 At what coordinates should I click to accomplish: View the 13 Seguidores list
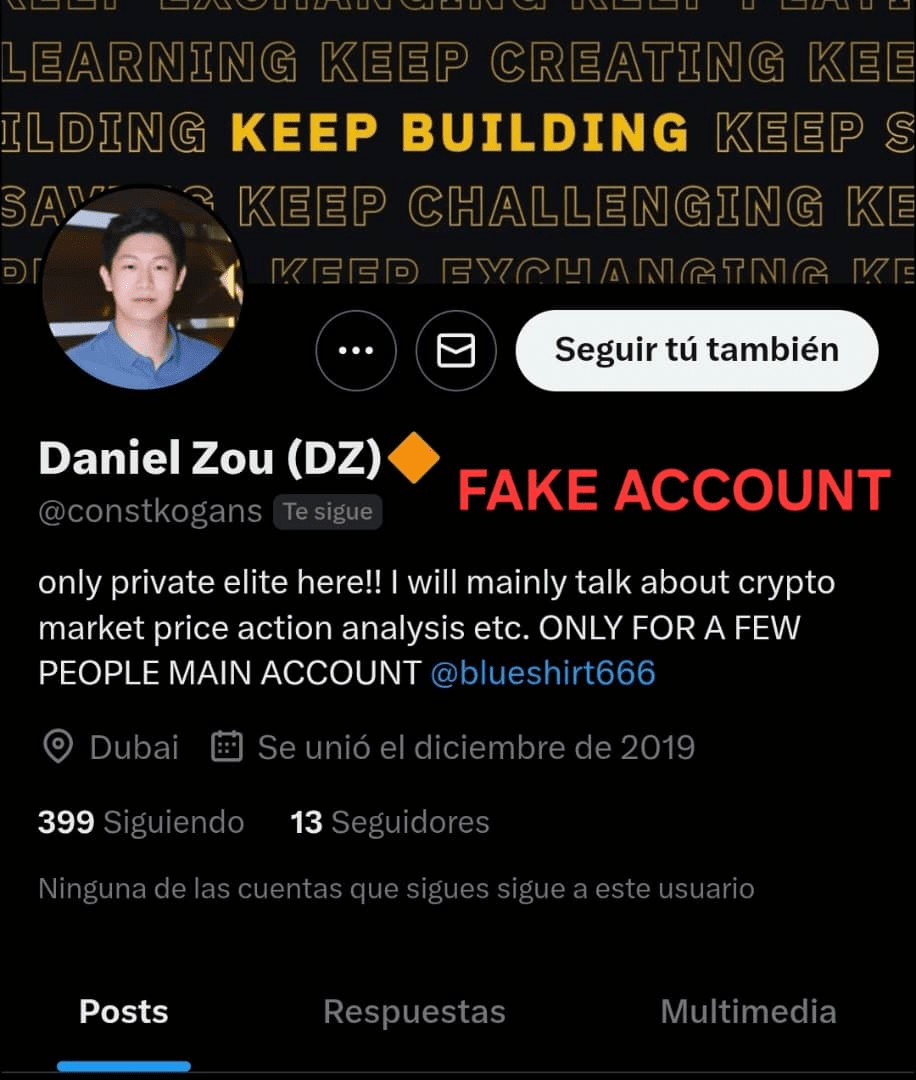[390, 822]
